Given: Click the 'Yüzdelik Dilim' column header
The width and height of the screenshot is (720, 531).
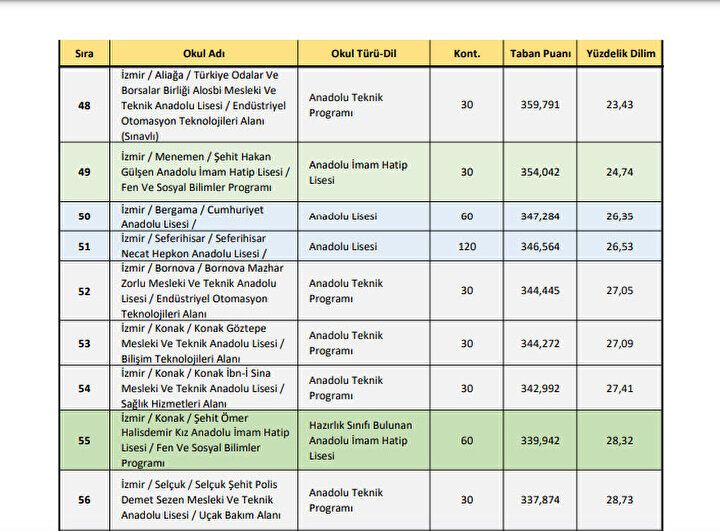Looking at the screenshot, I should point(620,53).
